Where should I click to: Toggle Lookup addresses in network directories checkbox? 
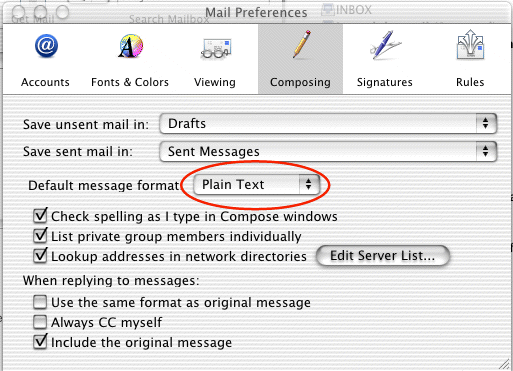point(40,256)
